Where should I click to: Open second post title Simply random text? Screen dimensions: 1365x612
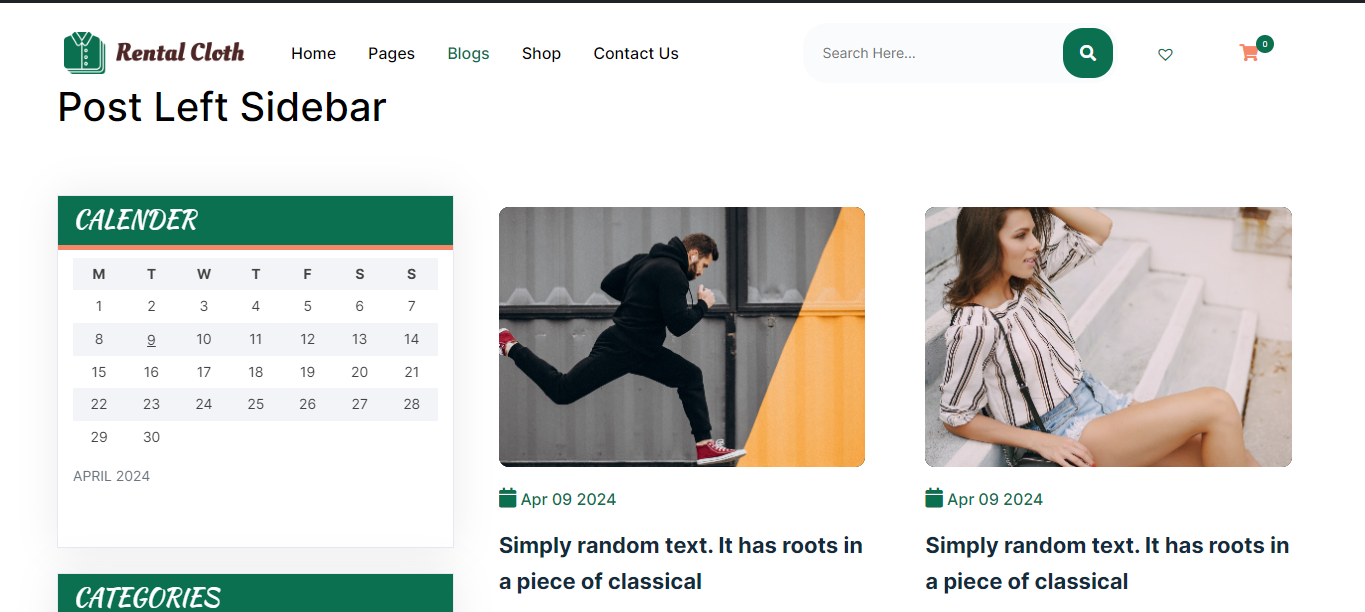[1107, 563]
